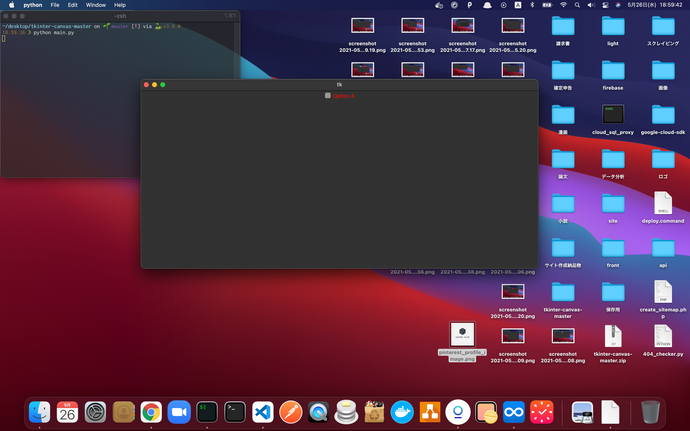Viewport: 690px width, 431px height.
Task: Open Spotlight search magnifier icon
Action: point(577,5)
